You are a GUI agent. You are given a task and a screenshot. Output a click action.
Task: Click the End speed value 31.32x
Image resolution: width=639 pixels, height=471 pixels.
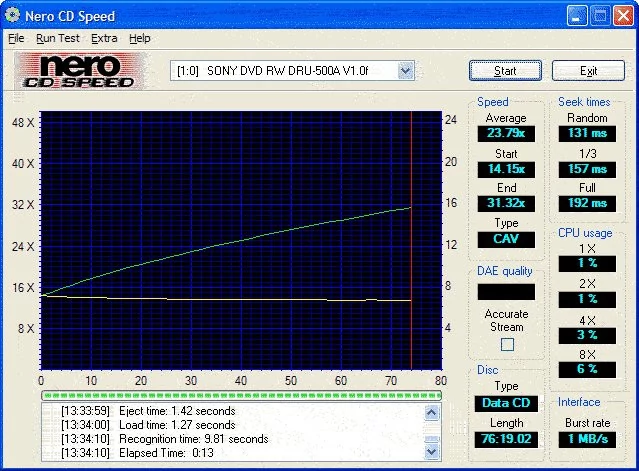coord(506,203)
